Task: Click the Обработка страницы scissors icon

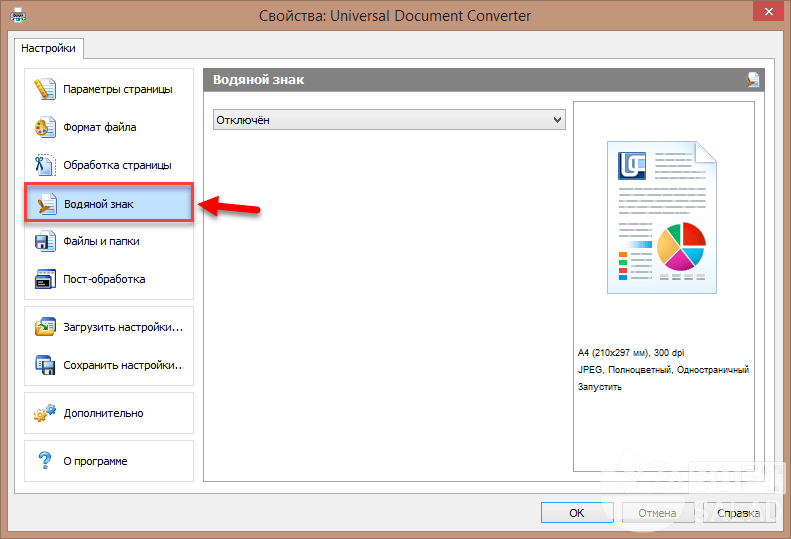Action: tap(45, 165)
